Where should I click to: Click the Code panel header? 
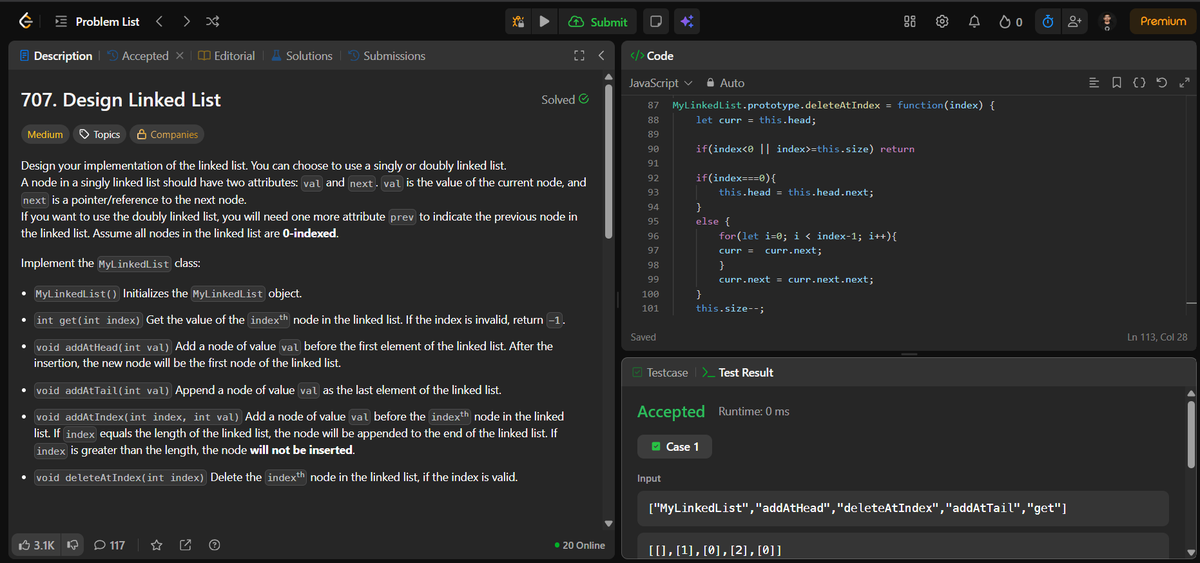coord(651,56)
